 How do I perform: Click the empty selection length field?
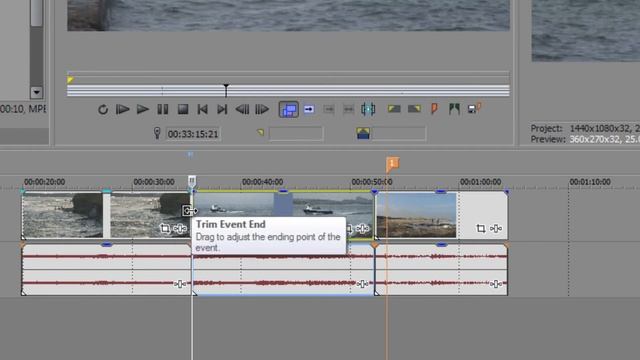[x=399, y=133]
